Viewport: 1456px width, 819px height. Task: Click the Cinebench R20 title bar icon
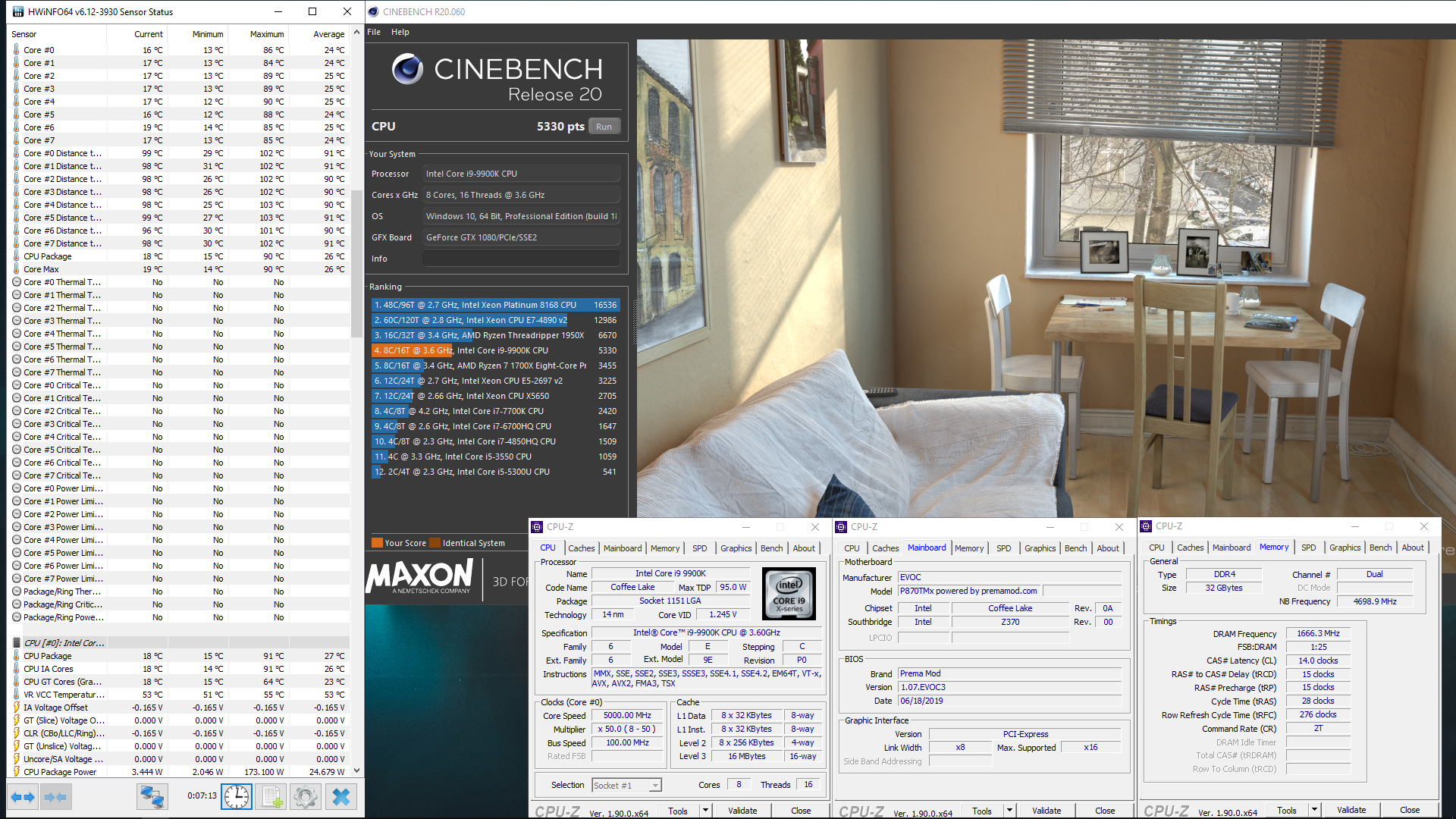(x=373, y=11)
